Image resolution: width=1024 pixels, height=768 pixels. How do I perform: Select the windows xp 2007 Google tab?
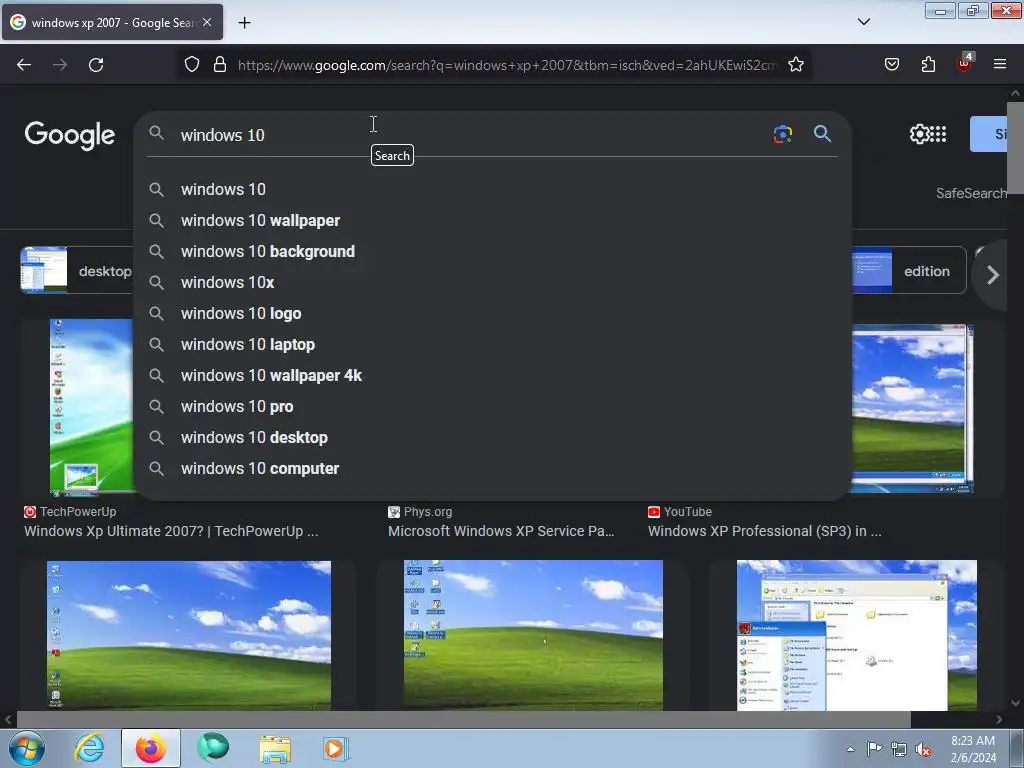click(x=112, y=22)
